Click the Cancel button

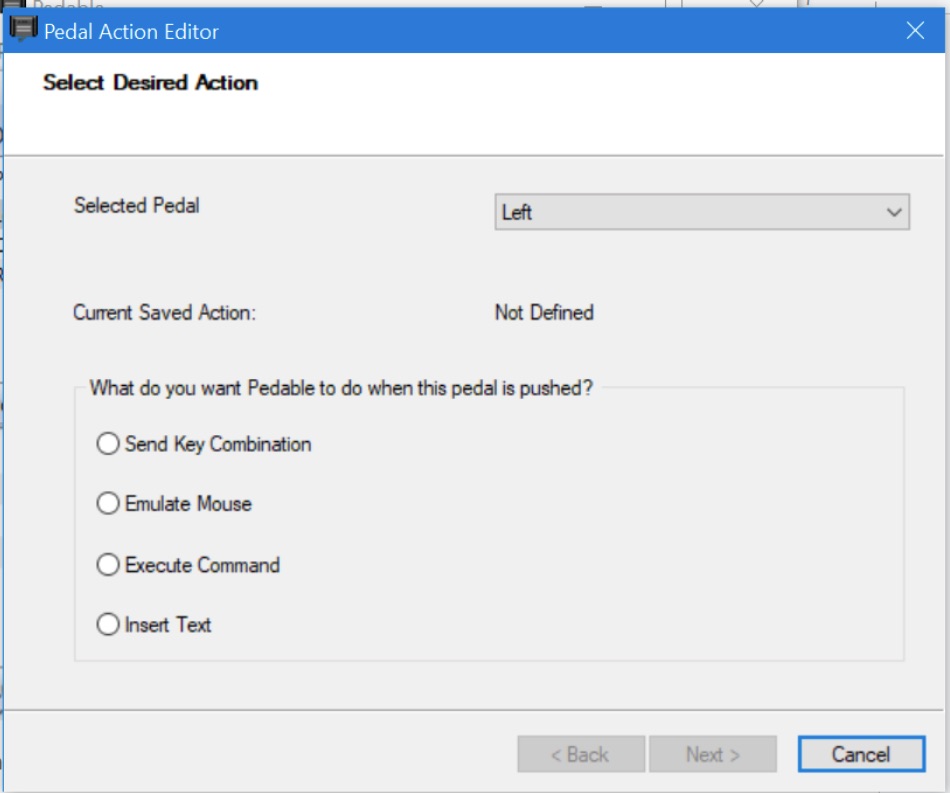click(x=861, y=754)
